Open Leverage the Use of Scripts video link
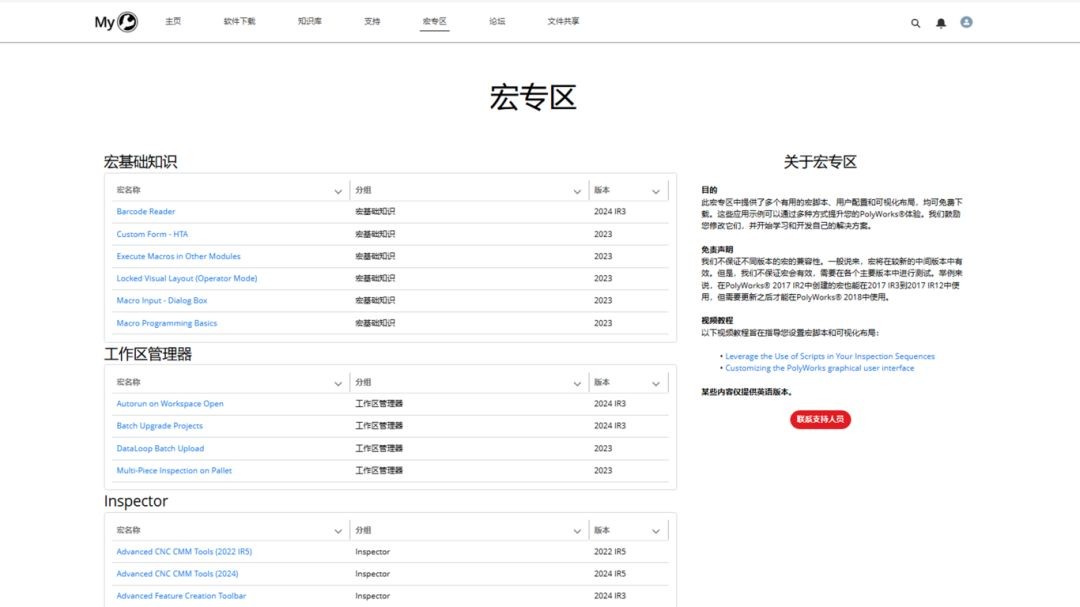This screenshot has height=607, width=1080. coord(830,356)
